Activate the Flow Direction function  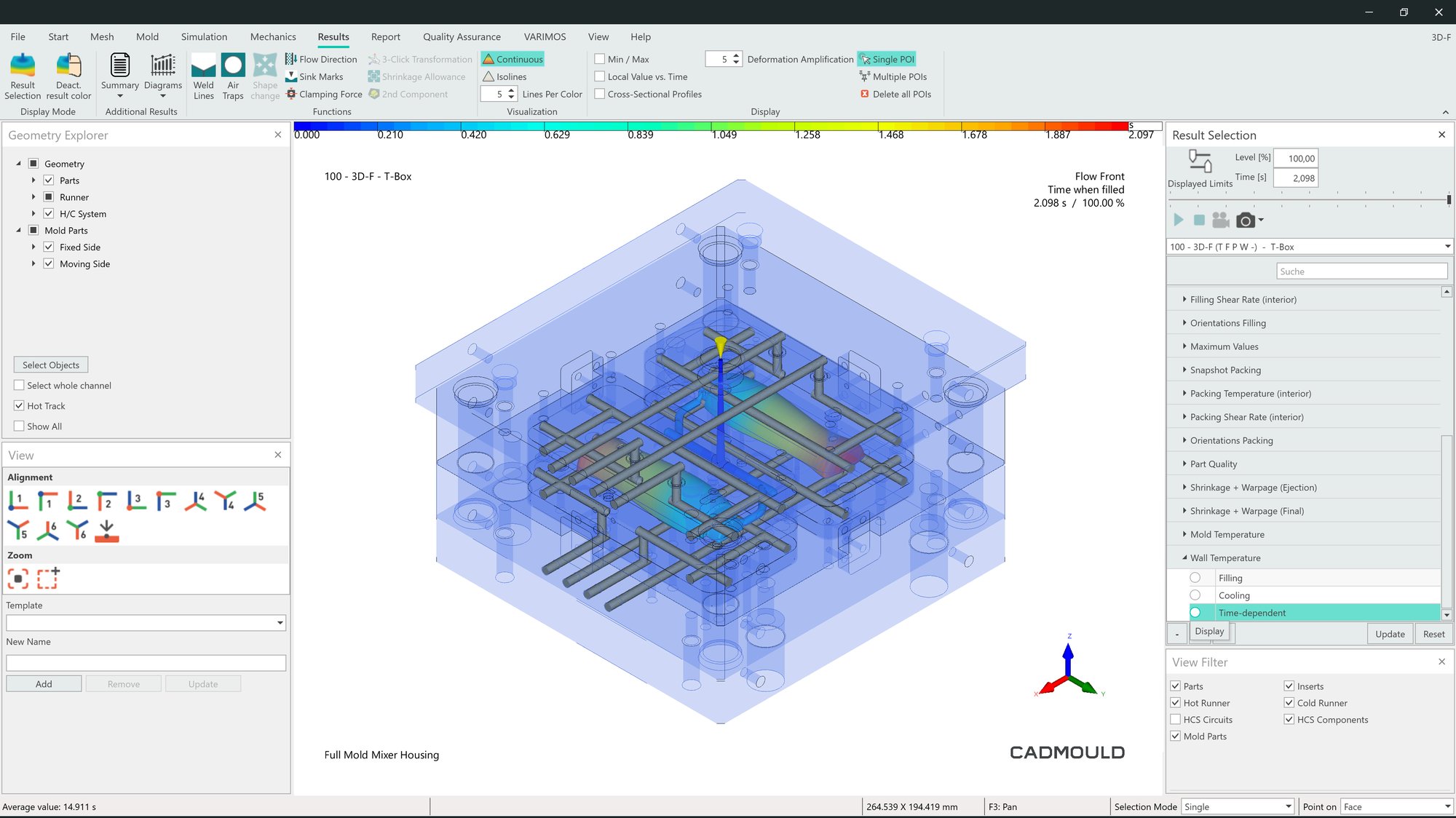coord(321,59)
